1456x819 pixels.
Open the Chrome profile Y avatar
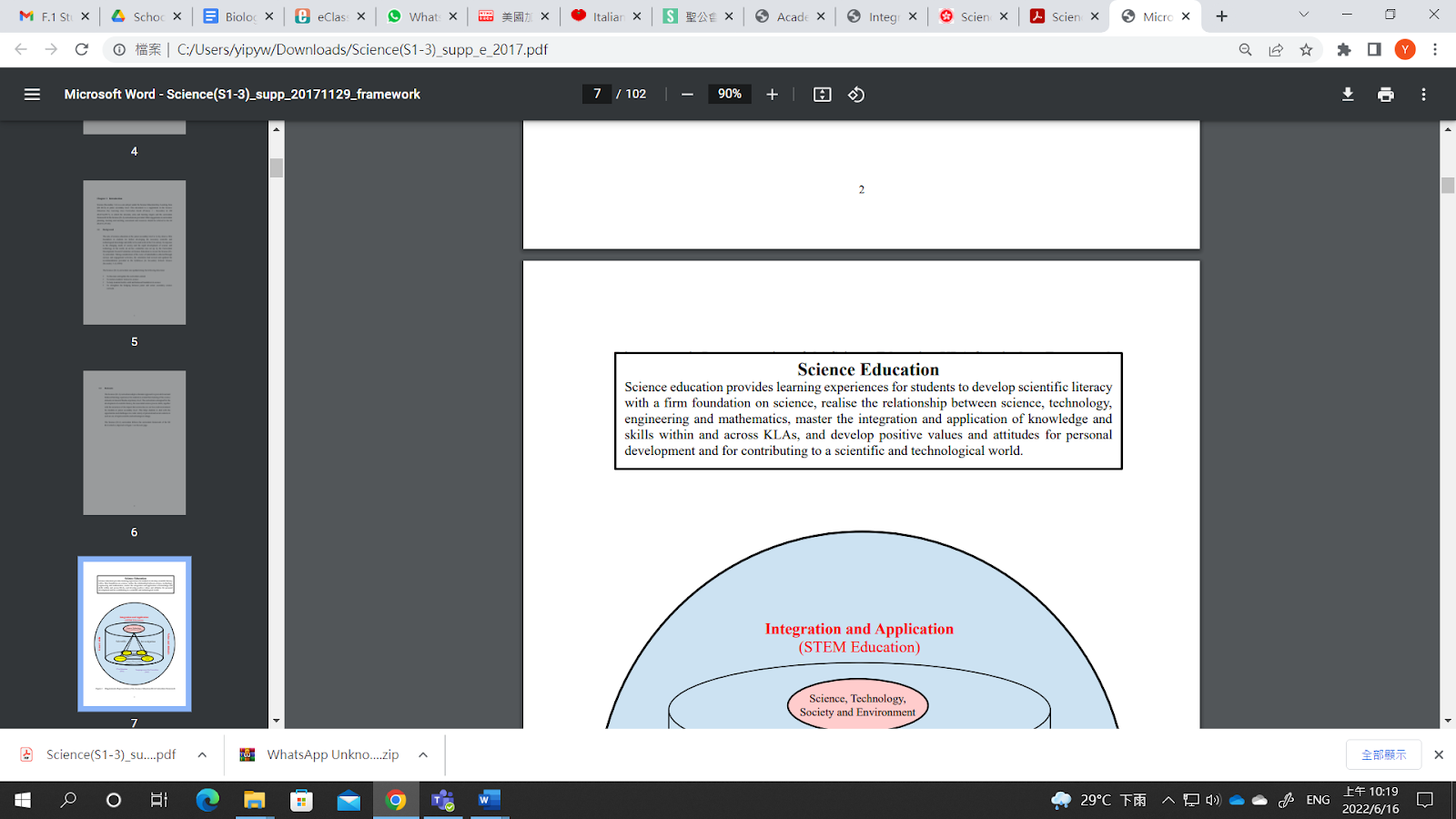coord(1405,49)
